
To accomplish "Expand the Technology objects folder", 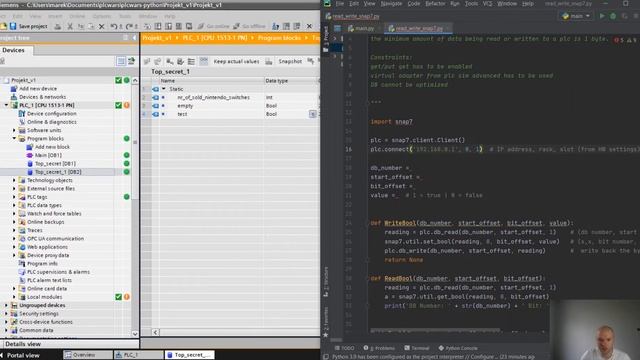I will click(14, 180).
